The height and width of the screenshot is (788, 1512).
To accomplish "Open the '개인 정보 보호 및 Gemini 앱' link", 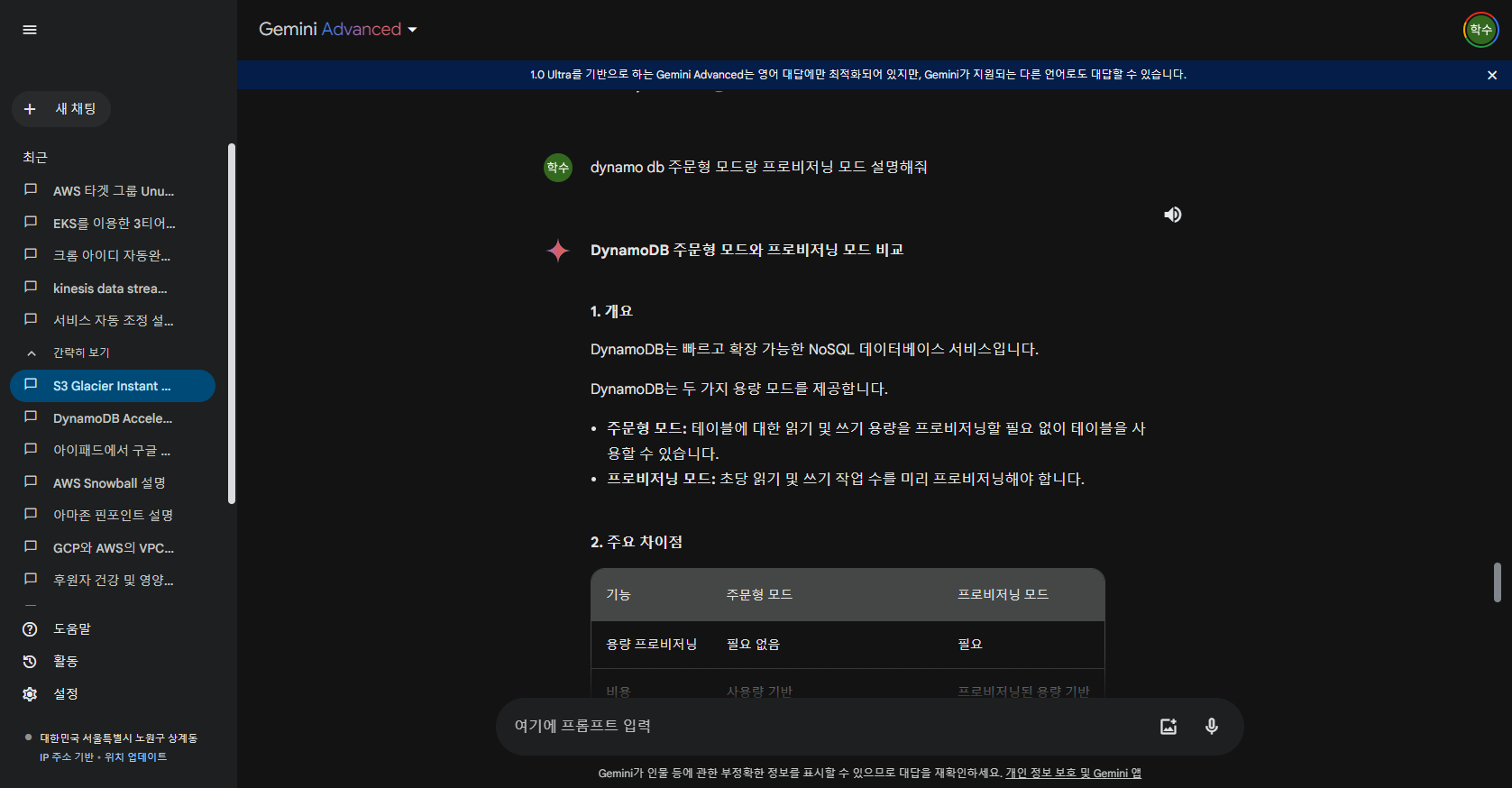I will pyautogui.click(x=1073, y=774).
